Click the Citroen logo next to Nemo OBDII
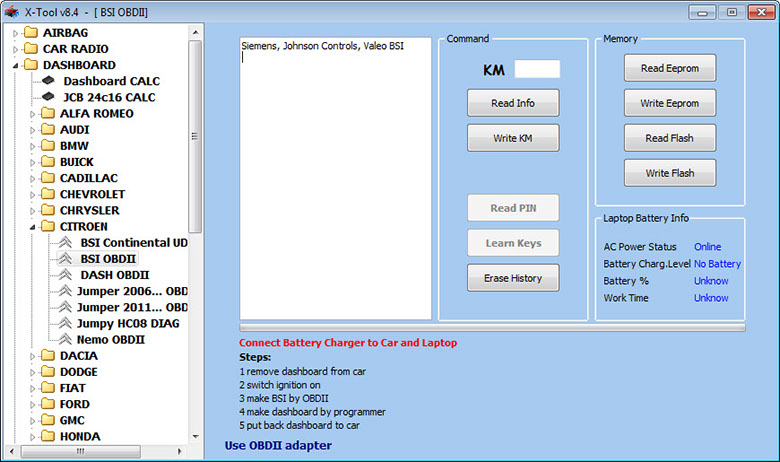This screenshot has width=780, height=462. coord(66,339)
